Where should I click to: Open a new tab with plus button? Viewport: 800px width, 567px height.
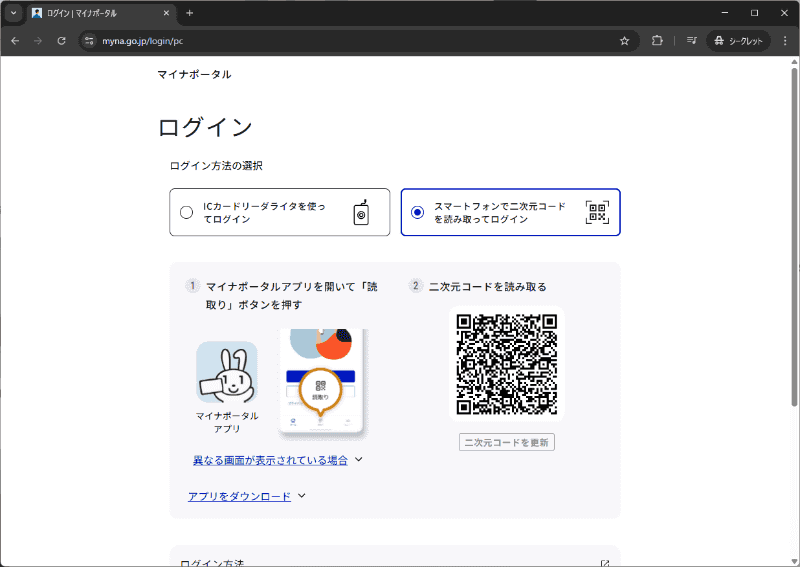coord(190,13)
